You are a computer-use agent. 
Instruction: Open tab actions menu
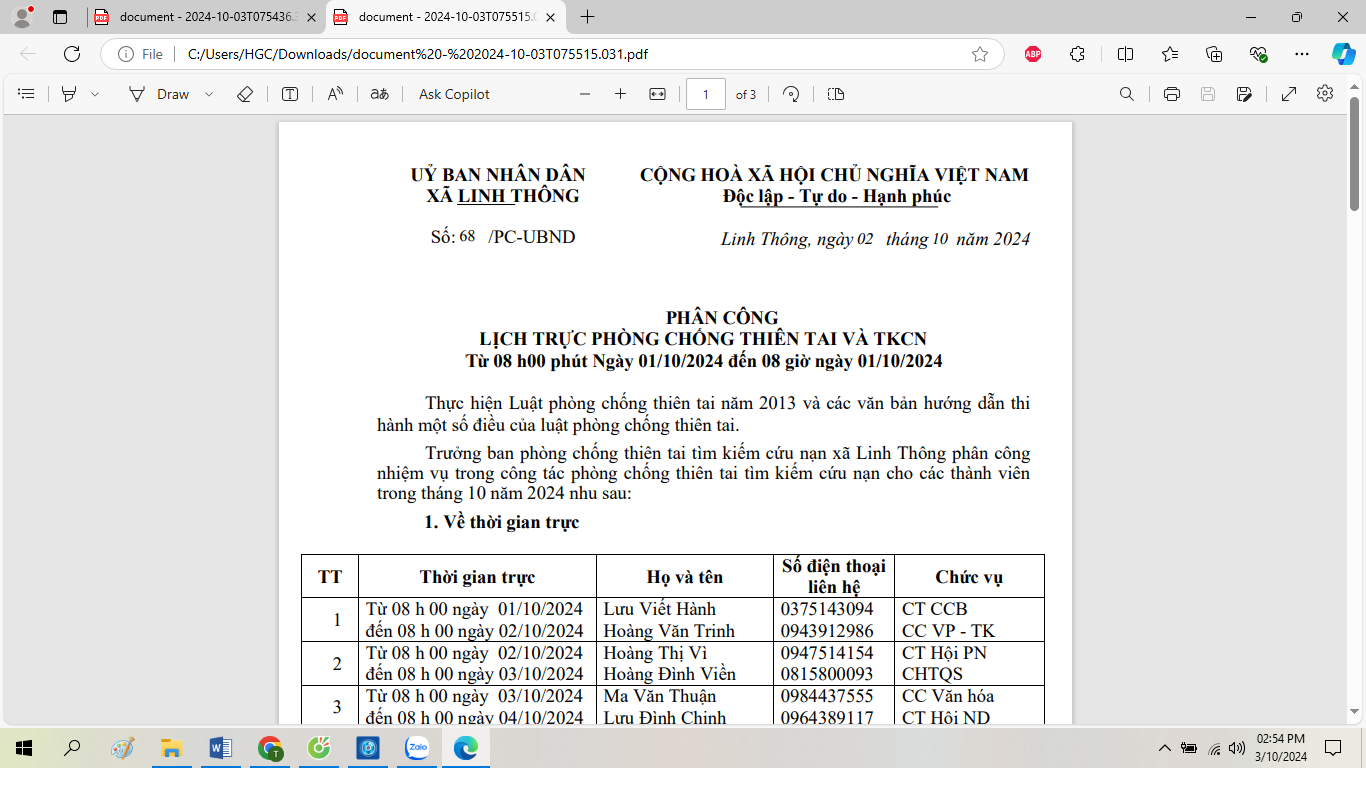click(60, 17)
